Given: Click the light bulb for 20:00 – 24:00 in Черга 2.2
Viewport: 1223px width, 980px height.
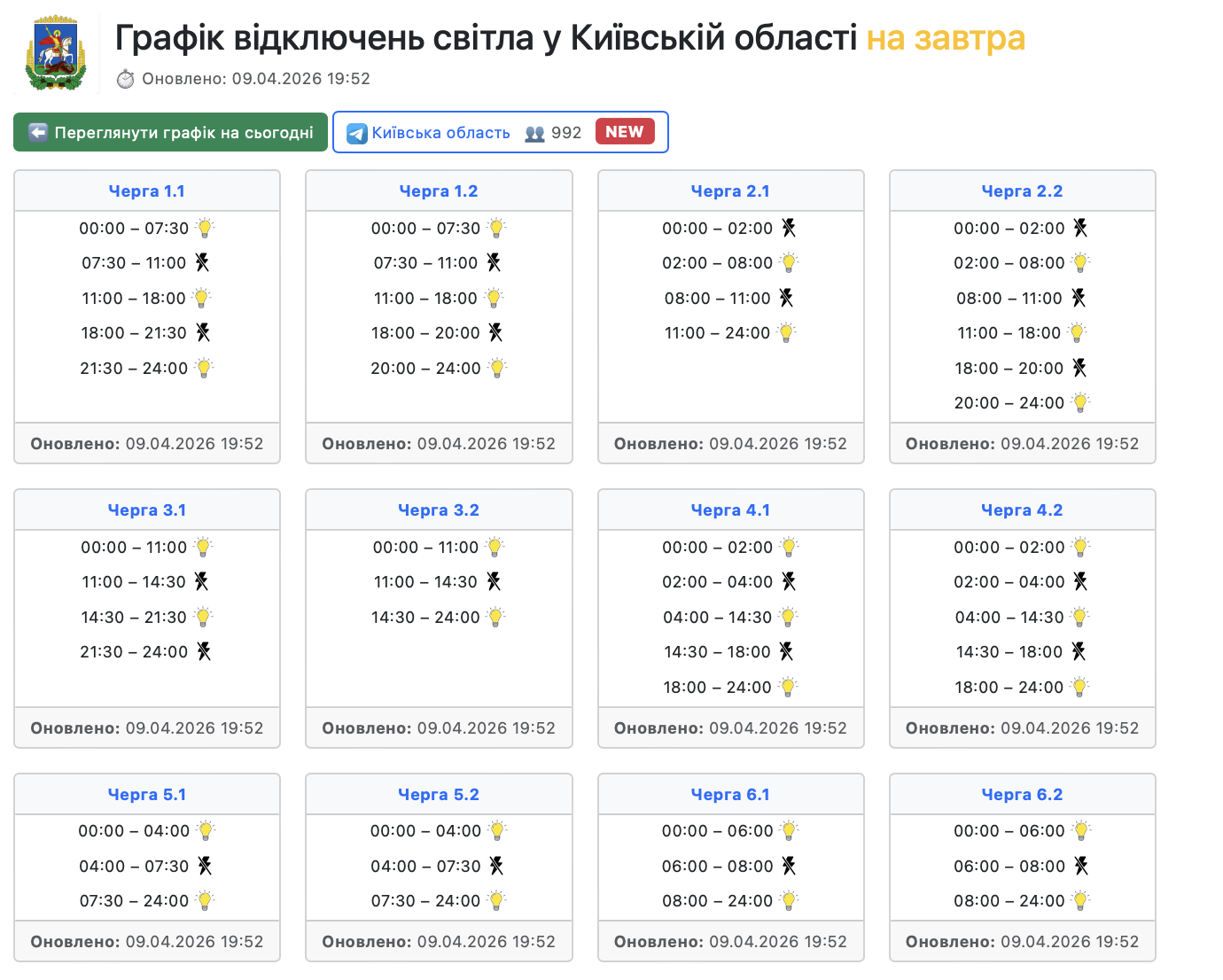Looking at the screenshot, I should [1080, 402].
